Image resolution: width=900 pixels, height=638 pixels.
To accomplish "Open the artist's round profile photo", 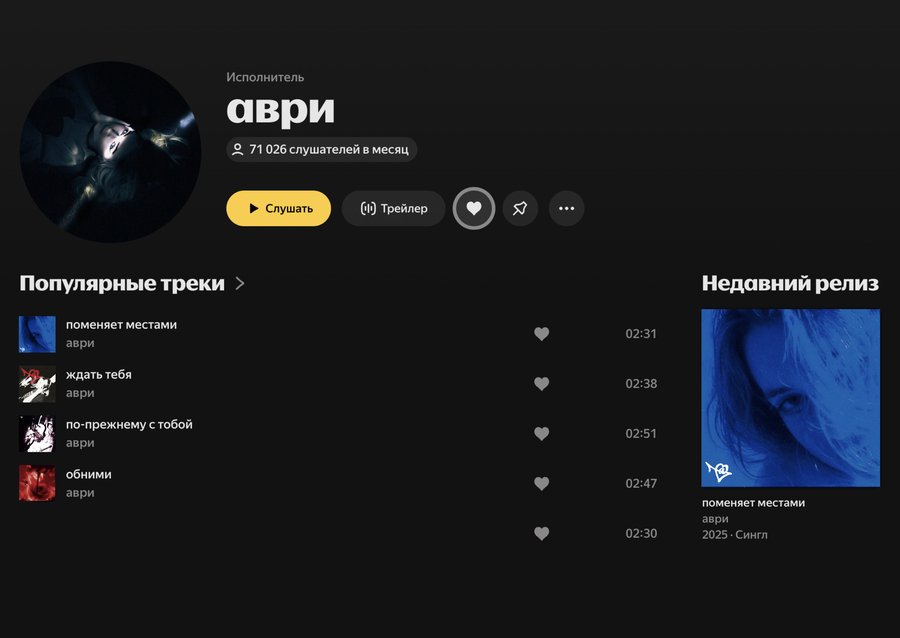I will pos(110,152).
